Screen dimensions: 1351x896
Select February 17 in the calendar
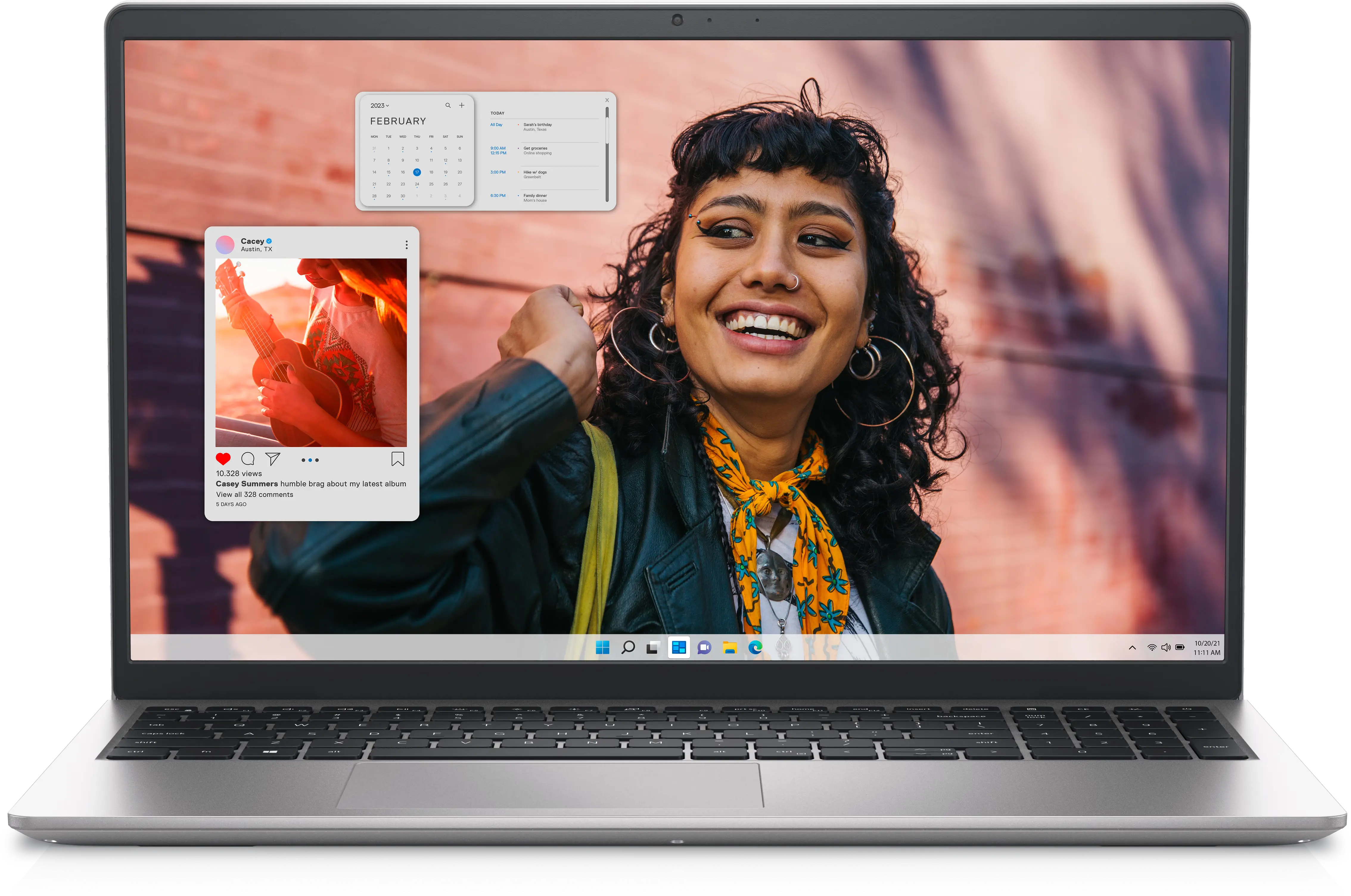coord(417,172)
